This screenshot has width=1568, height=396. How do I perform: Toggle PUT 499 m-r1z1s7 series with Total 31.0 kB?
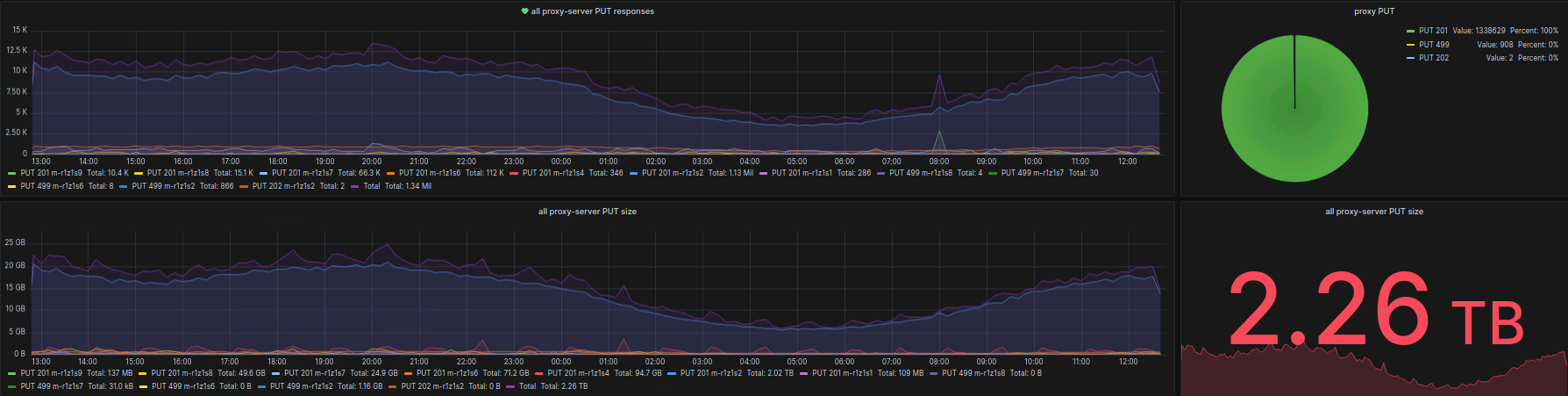click(x=52, y=386)
